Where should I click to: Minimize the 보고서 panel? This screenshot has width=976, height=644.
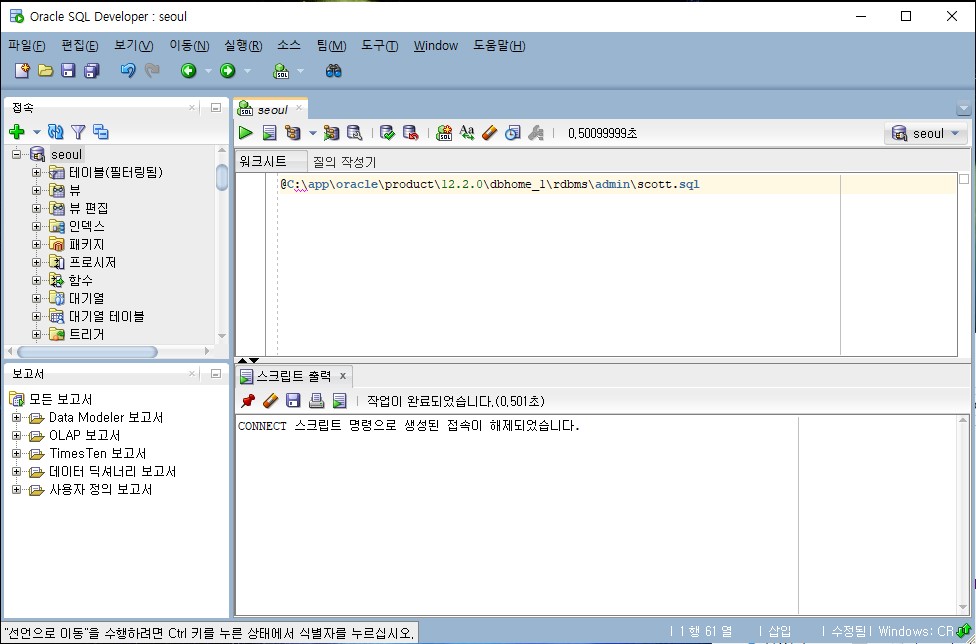click(x=215, y=374)
